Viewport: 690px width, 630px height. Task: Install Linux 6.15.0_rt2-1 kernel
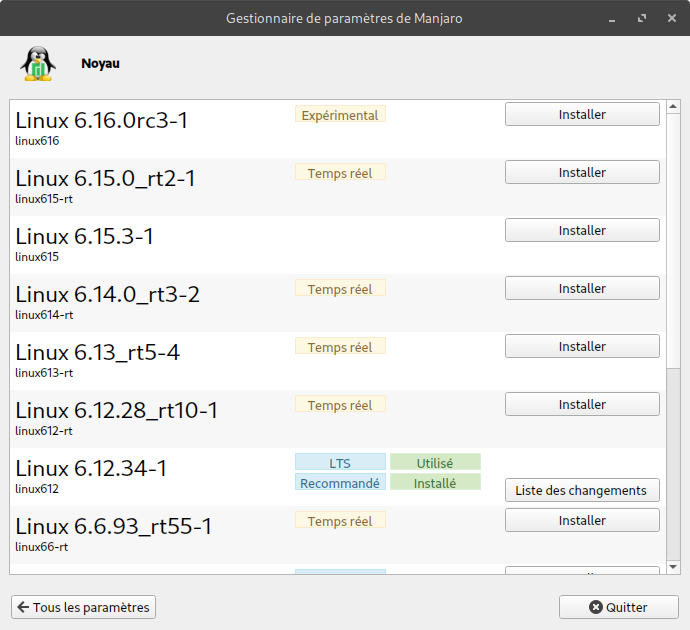pos(582,172)
